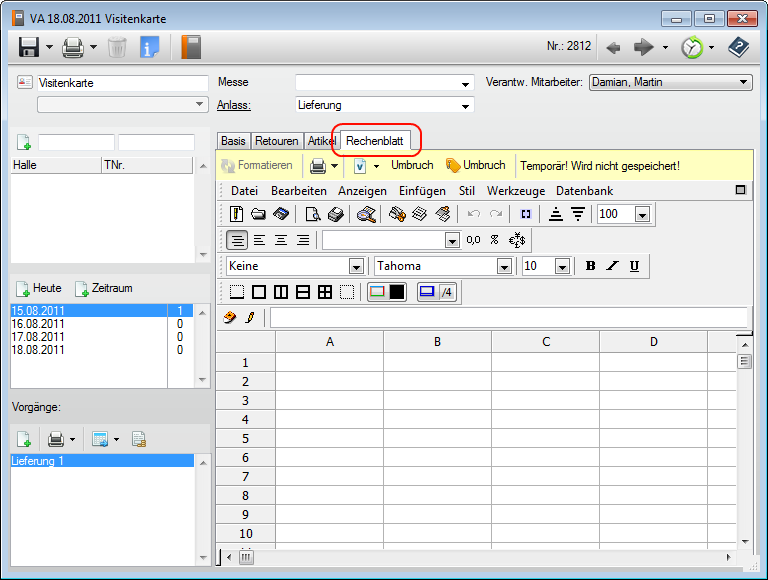The height and width of the screenshot is (580, 768).
Task: Navigate forward with the right arrow icon
Action: coord(643,47)
